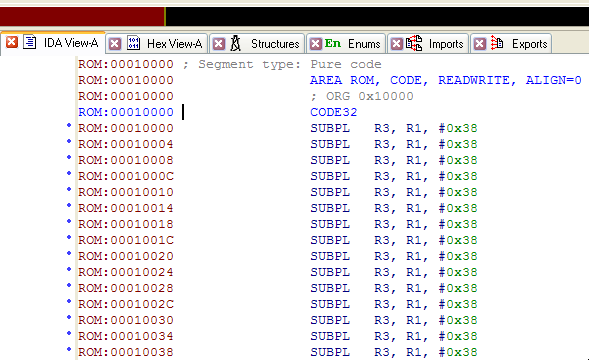Click the Imports tab icon
Screen dimensions: 589x360
(414, 43)
